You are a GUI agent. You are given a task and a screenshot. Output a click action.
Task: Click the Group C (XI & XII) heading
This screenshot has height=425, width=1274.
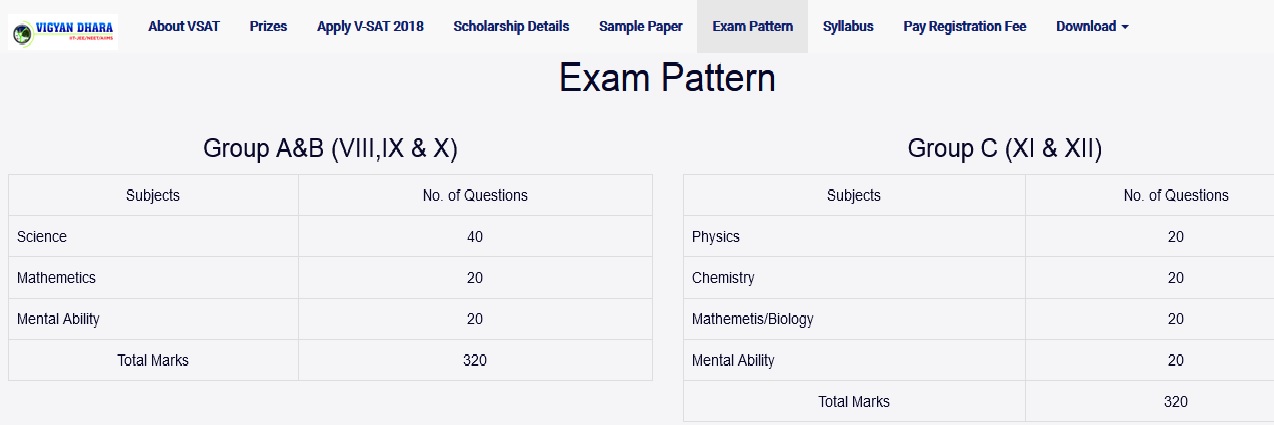click(x=1005, y=149)
